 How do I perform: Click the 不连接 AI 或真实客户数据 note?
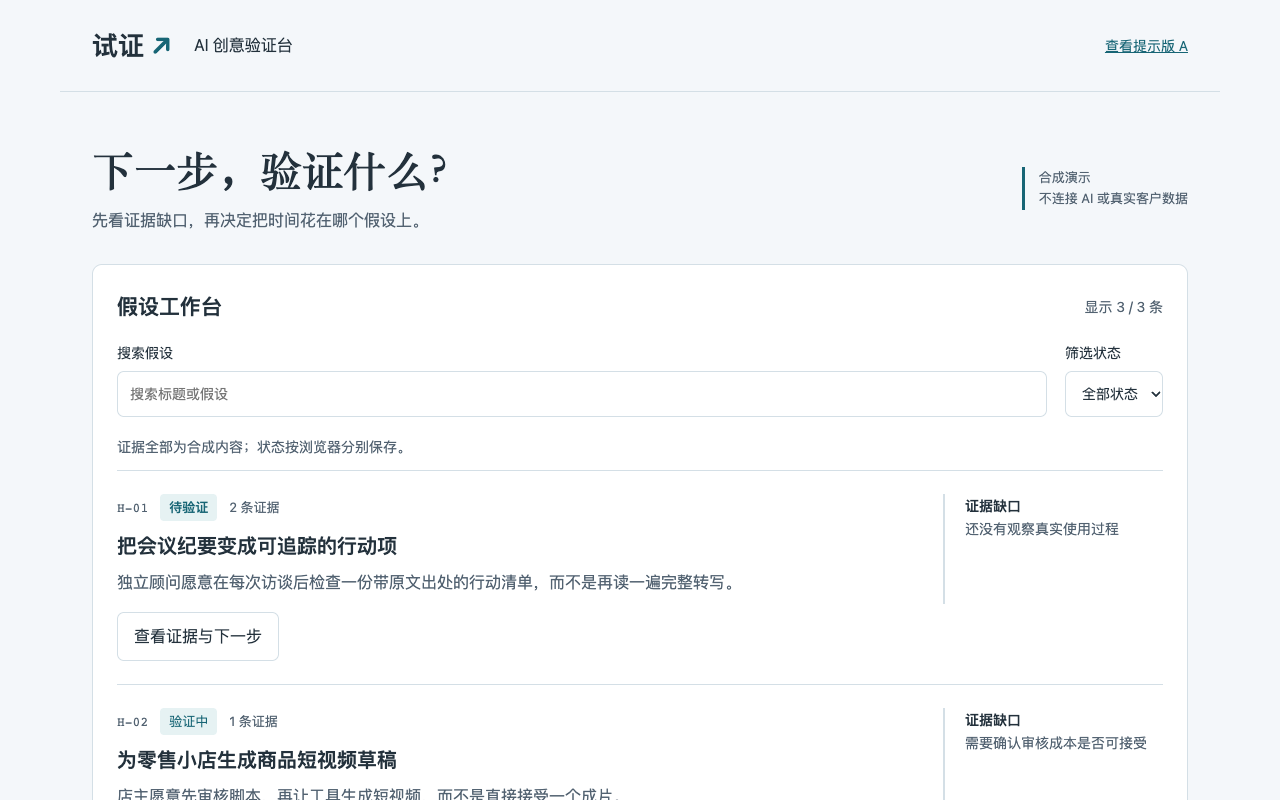(x=1113, y=198)
